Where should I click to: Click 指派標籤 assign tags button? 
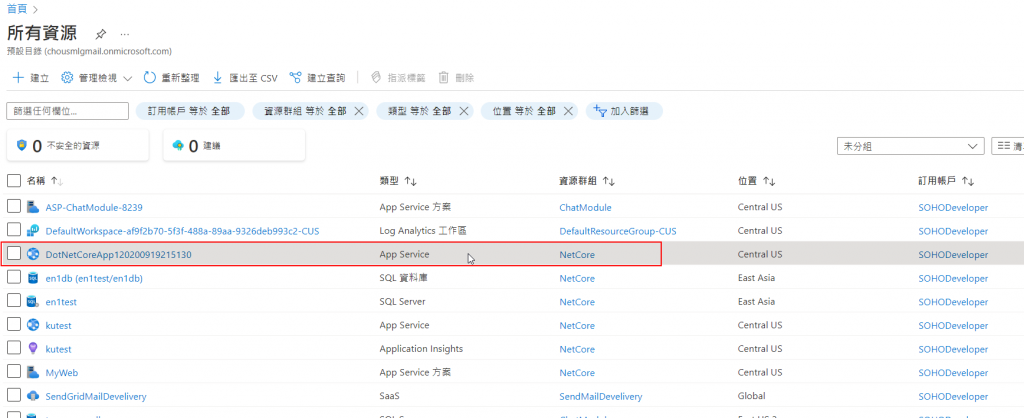pyautogui.click(x=398, y=78)
